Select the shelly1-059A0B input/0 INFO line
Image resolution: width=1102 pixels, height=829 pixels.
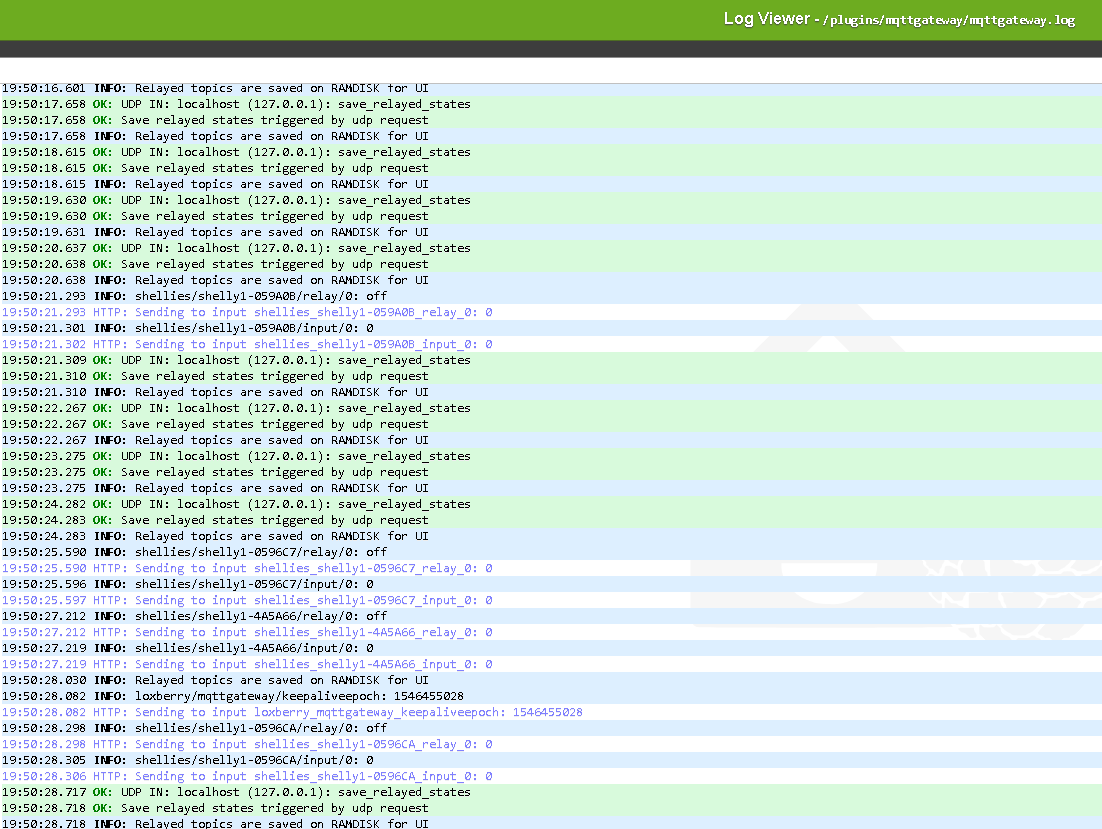pos(240,328)
